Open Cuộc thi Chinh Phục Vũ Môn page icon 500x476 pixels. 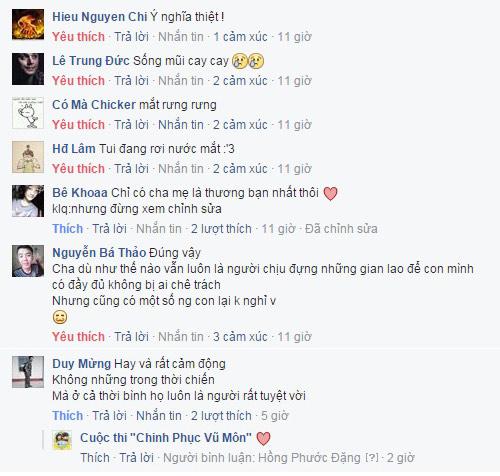(x=63, y=440)
